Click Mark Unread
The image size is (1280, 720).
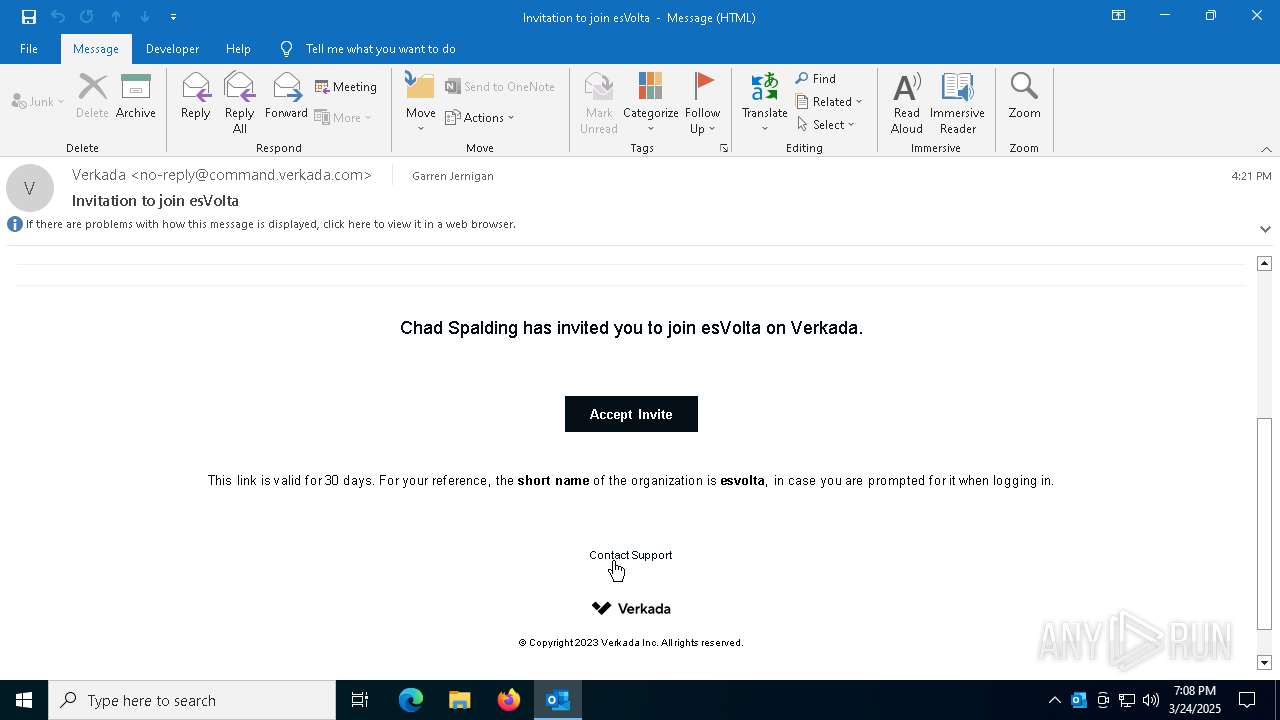point(599,103)
